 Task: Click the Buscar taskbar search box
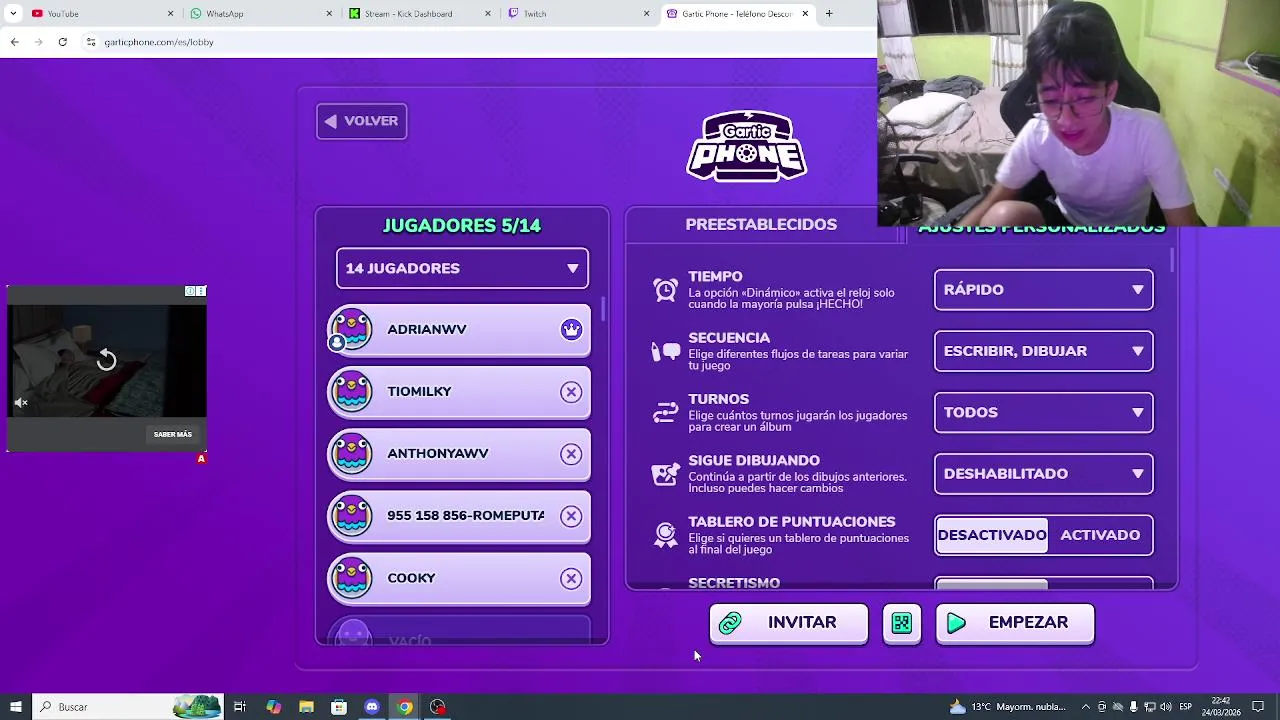tap(128, 707)
